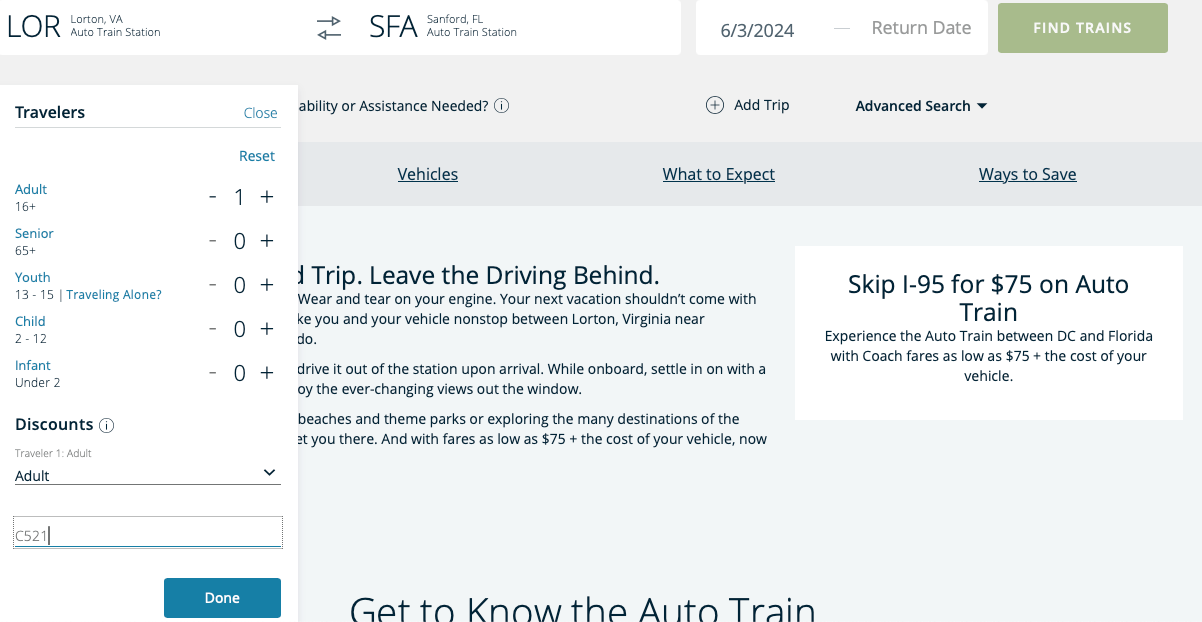Click the Disability or Assistance Needed info icon

tap(502, 105)
